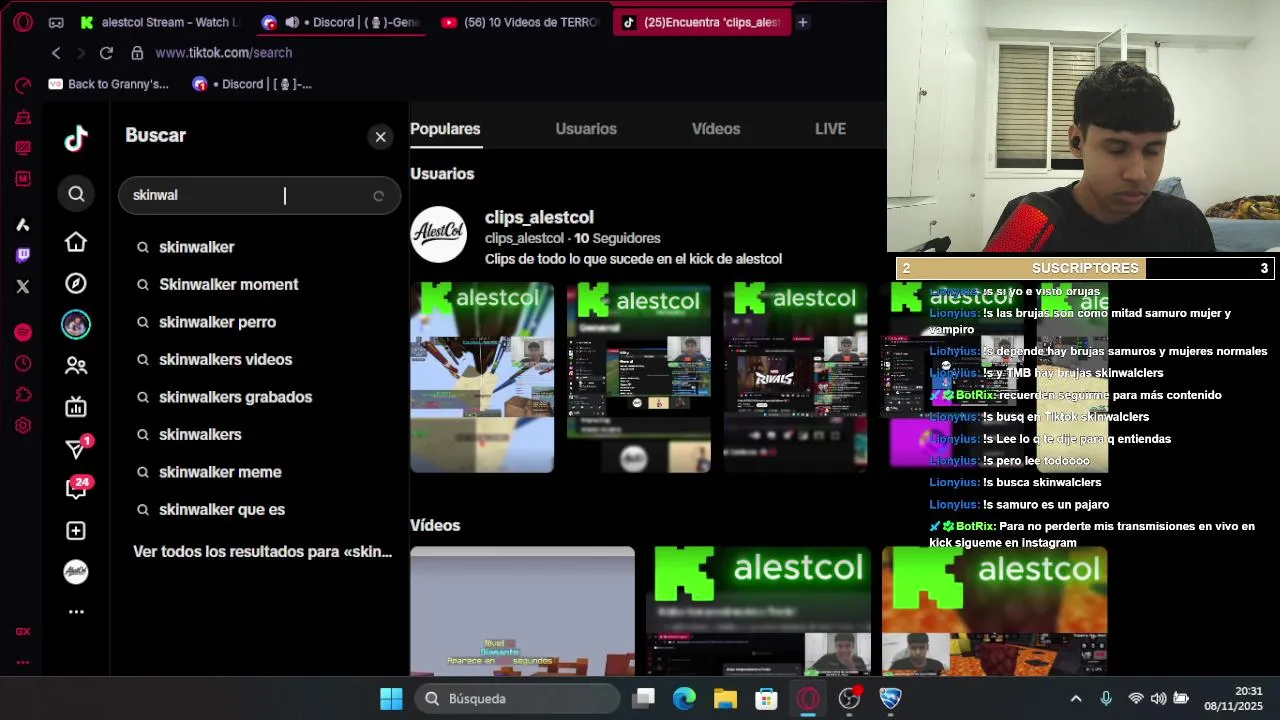Open 'Nivel Diamante' video in Vídeos section
This screenshot has height=720, width=1280.
522,611
